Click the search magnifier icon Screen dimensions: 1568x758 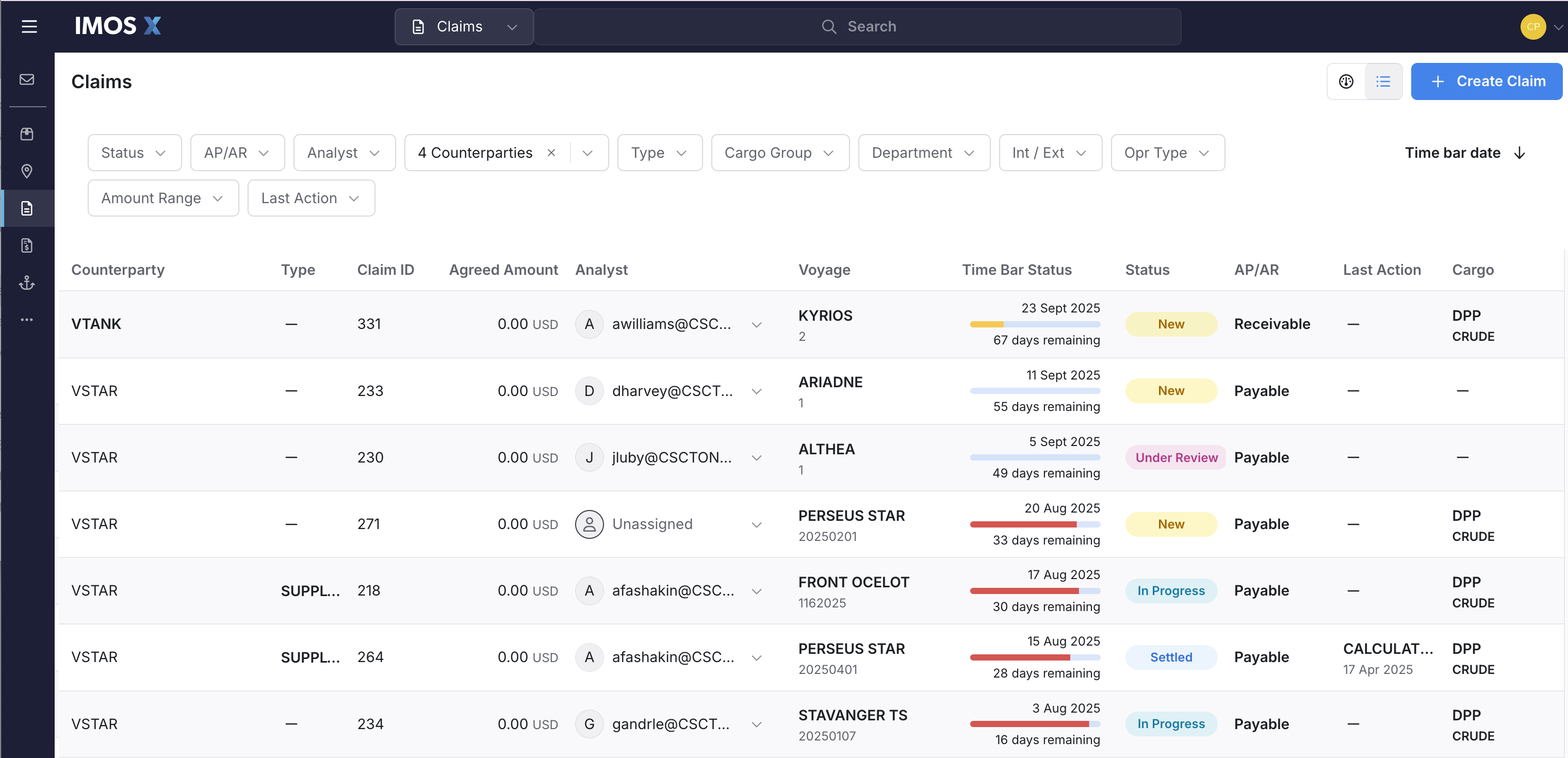click(x=829, y=26)
